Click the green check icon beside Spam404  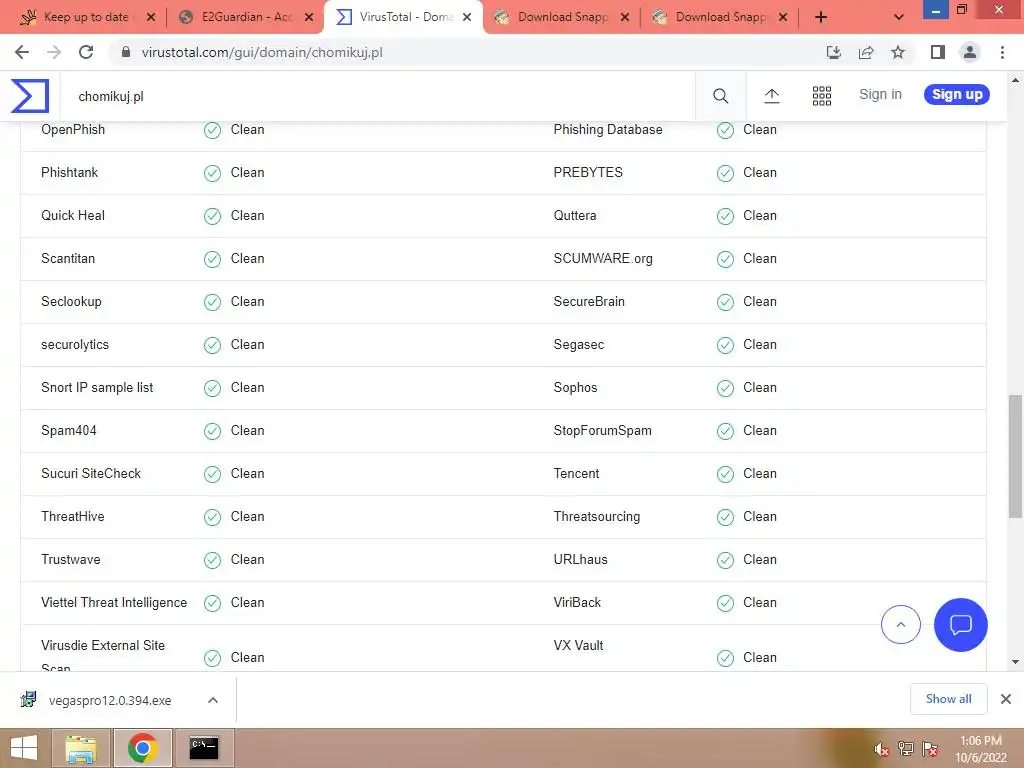coord(212,431)
